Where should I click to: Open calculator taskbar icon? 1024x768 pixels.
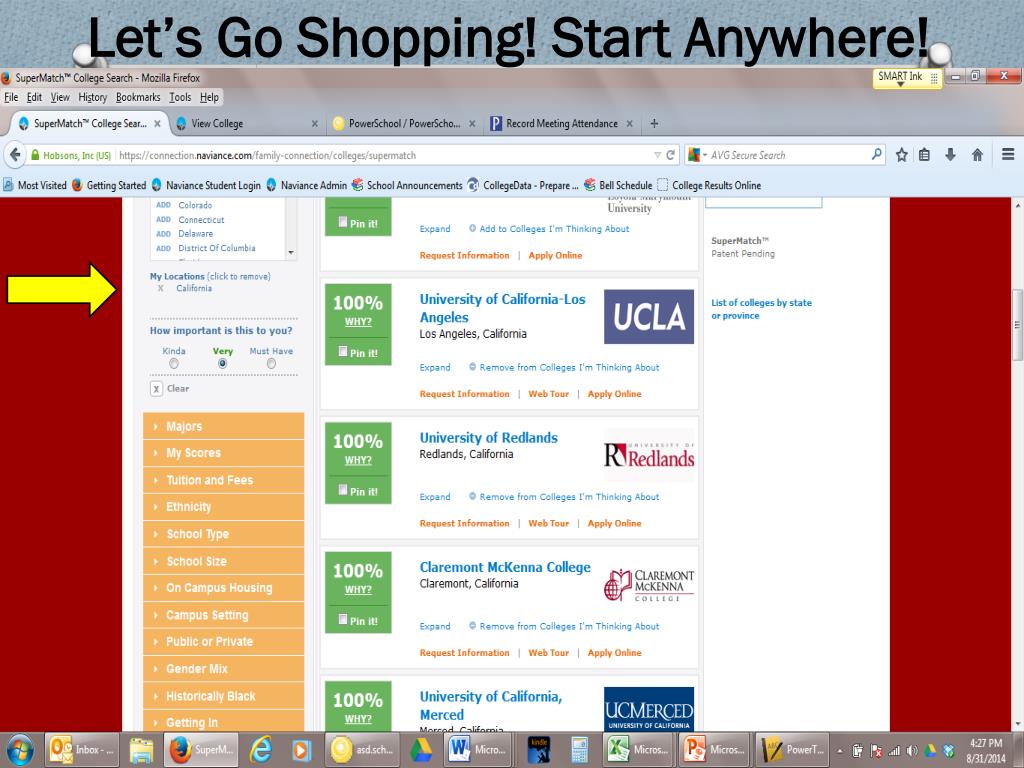(579, 750)
